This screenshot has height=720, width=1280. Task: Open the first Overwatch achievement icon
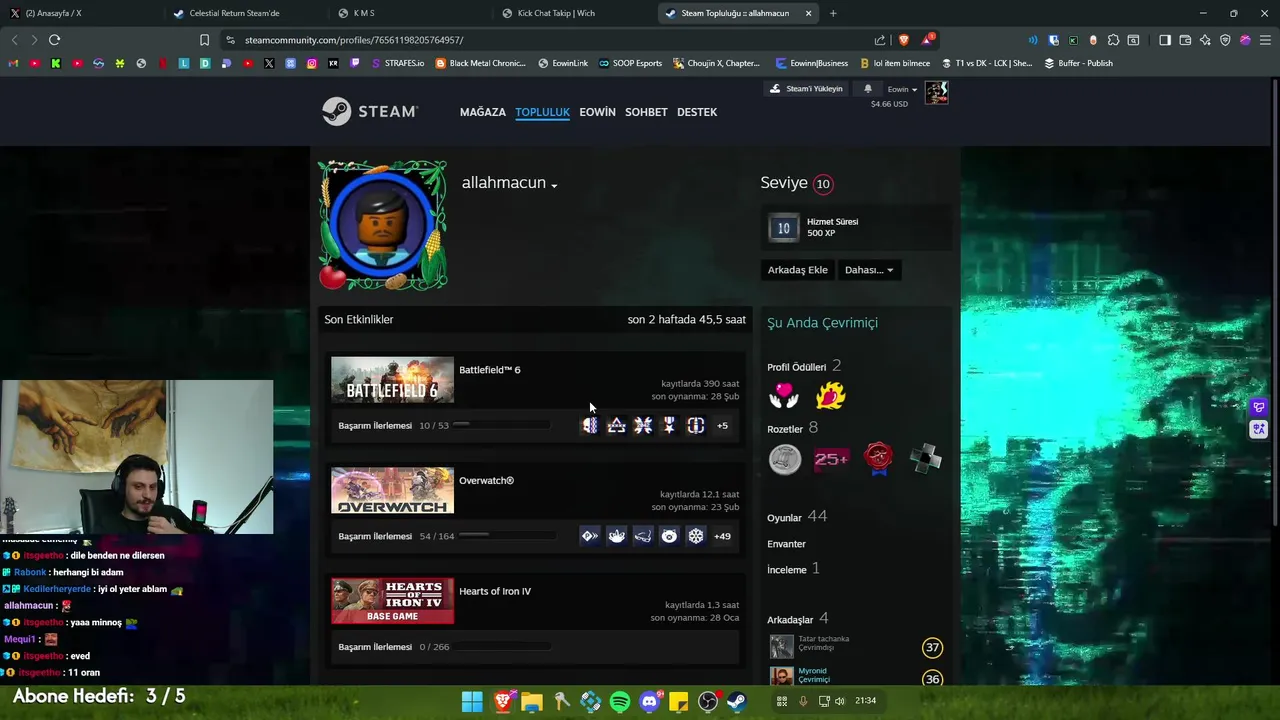point(590,536)
